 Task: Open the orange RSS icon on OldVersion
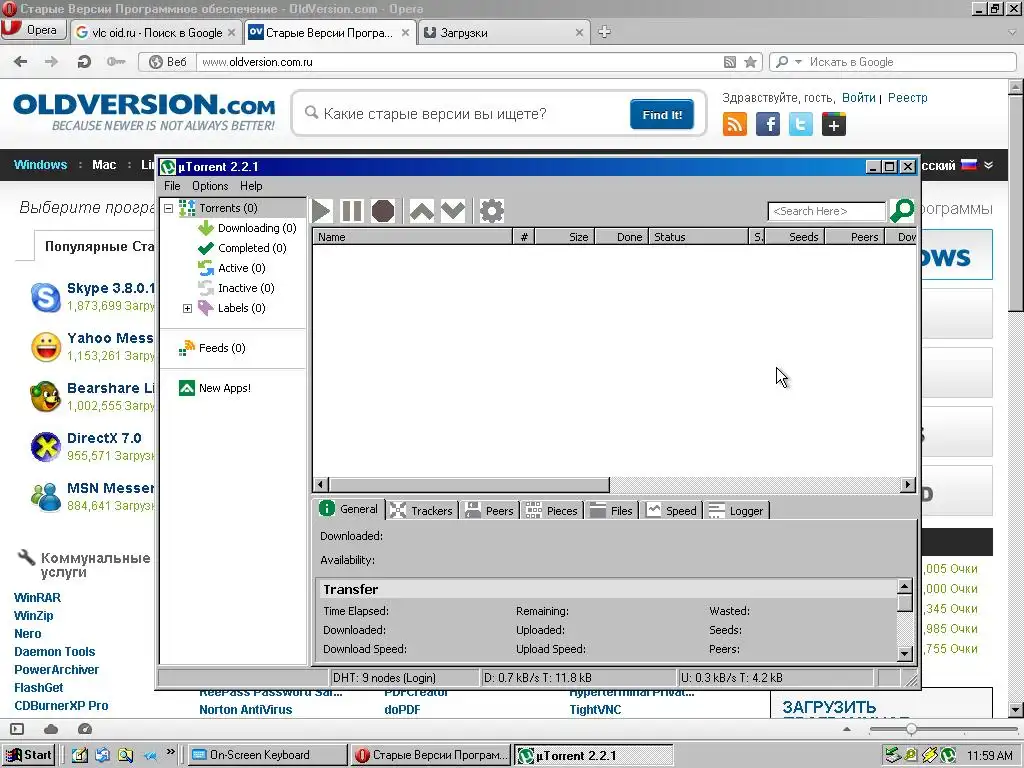tap(735, 124)
